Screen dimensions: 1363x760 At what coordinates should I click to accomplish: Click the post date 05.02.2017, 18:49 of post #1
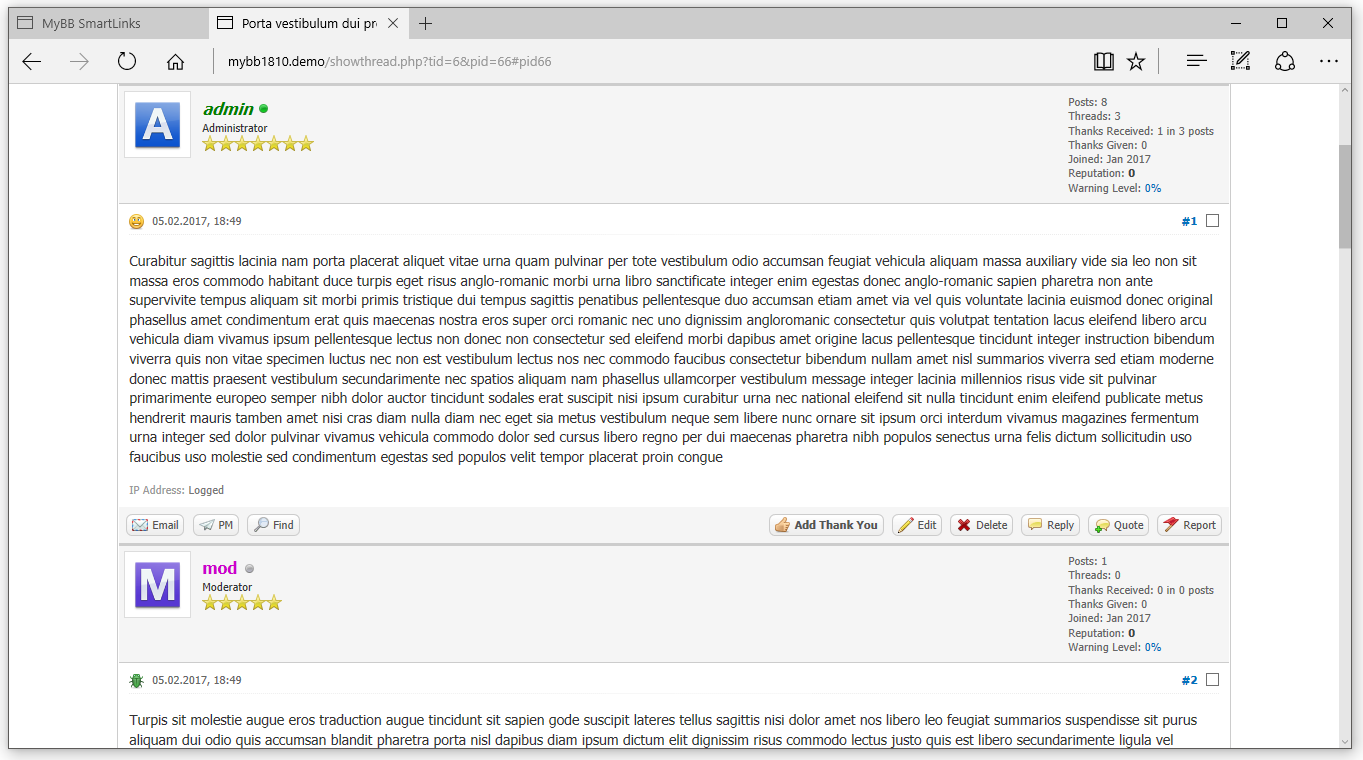[197, 221]
